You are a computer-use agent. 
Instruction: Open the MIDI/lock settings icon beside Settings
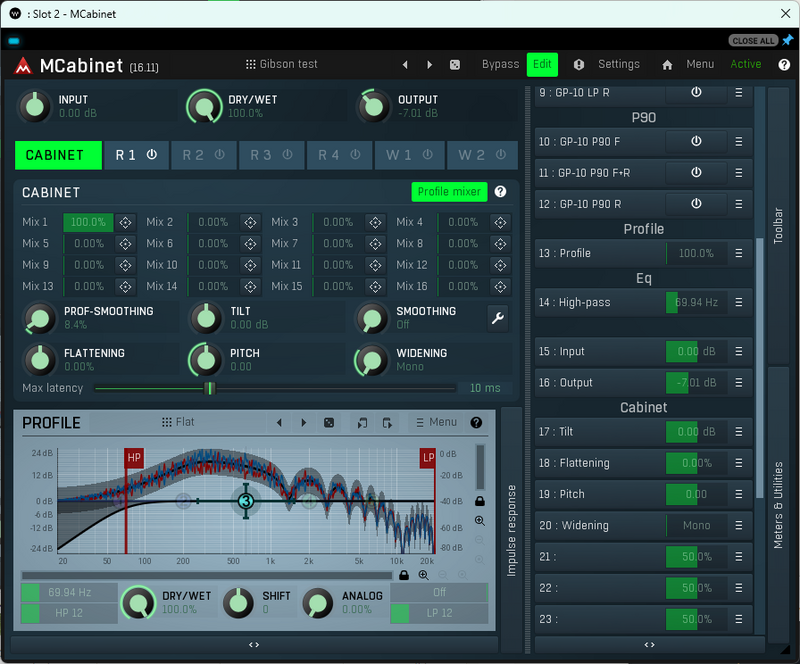pos(579,65)
